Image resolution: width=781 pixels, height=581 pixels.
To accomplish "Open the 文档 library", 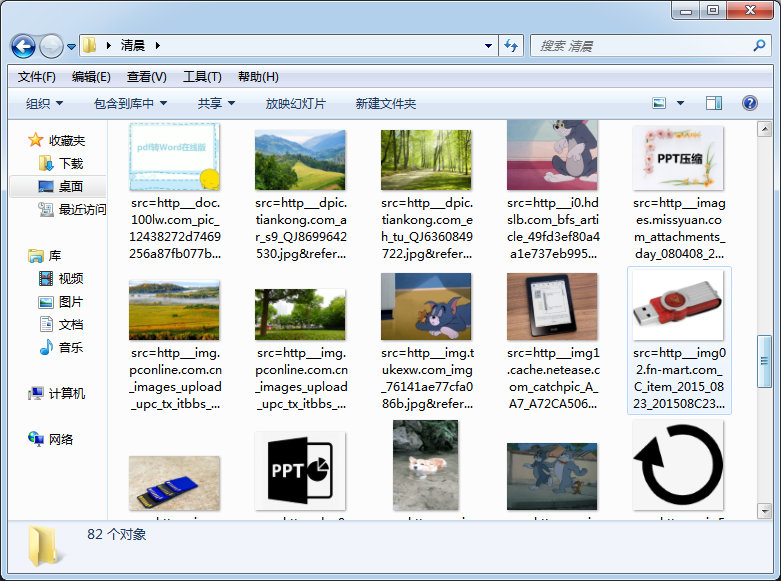I will (61, 324).
